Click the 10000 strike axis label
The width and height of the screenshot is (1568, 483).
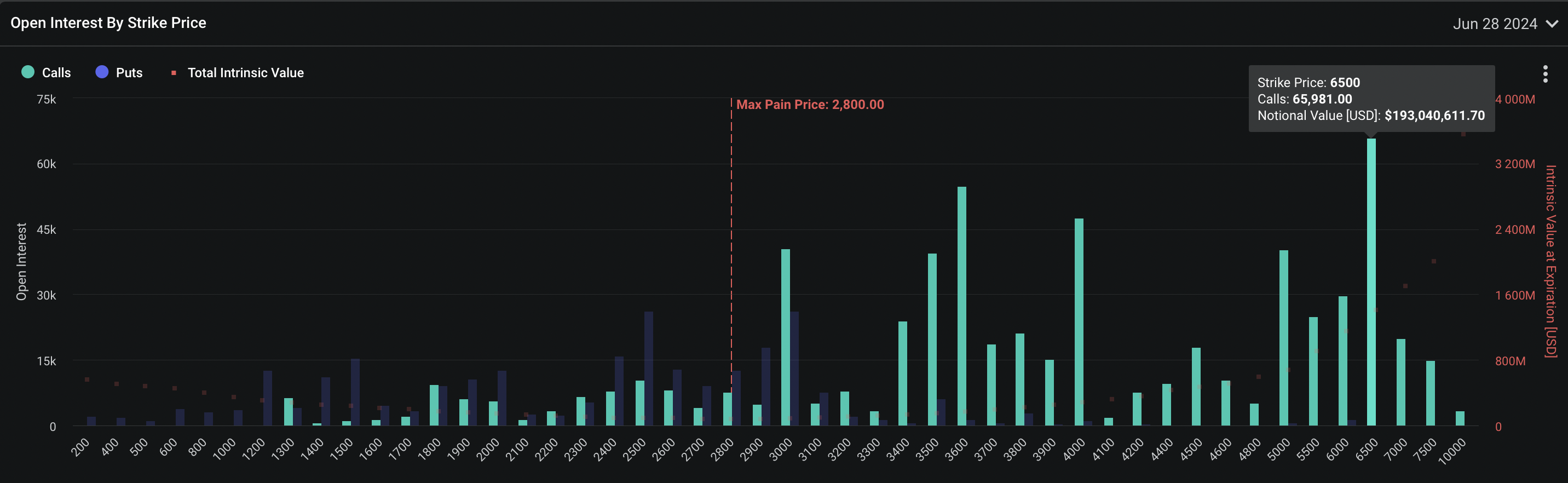[1452, 452]
